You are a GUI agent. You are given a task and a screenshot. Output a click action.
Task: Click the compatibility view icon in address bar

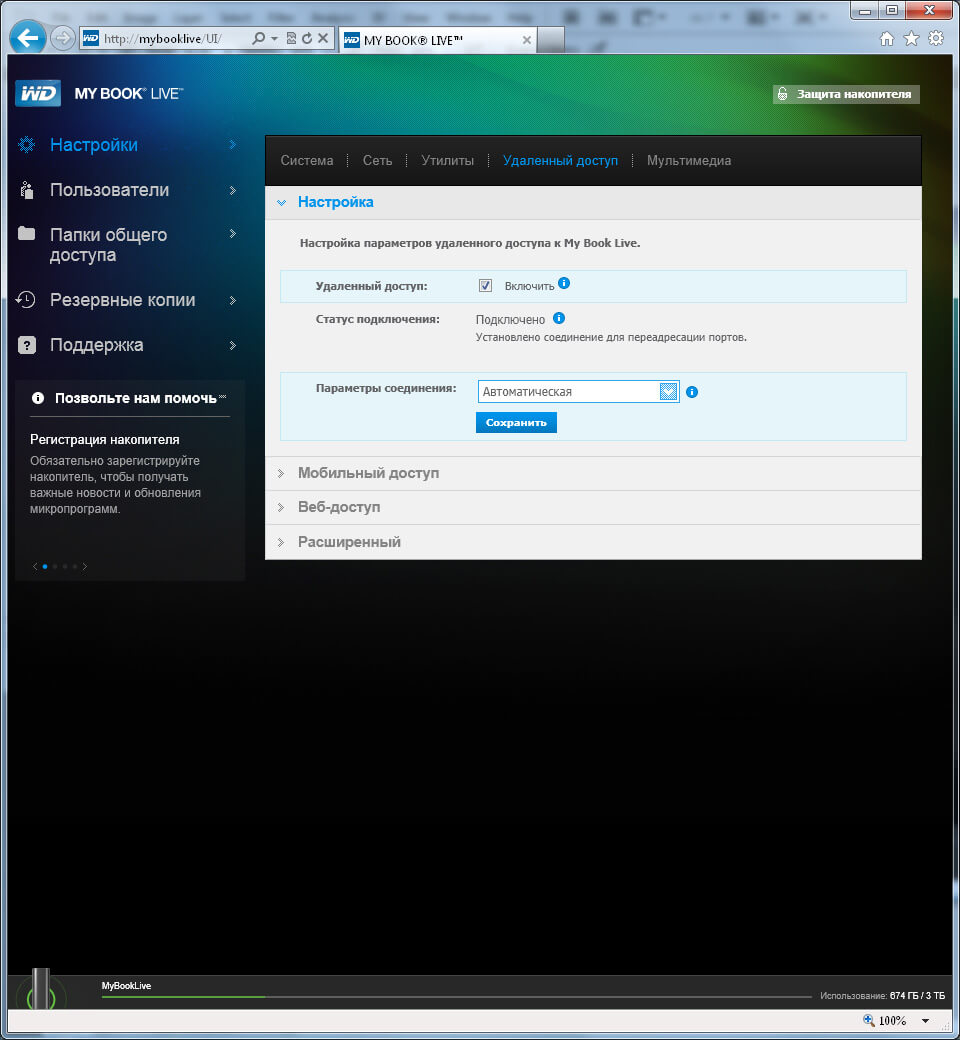pyautogui.click(x=291, y=38)
